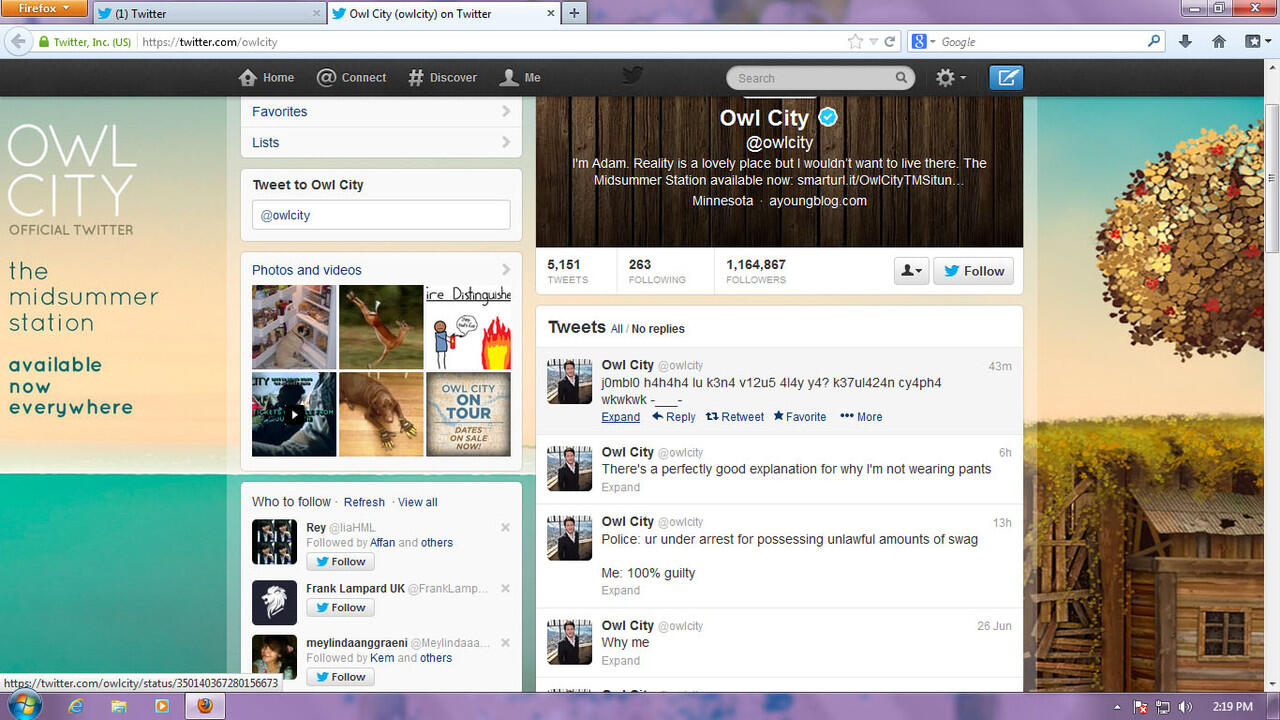Open the user actions dropdown next to Follow
Viewport: 1280px width, 720px height.
pyautogui.click(x=911, y=271)
